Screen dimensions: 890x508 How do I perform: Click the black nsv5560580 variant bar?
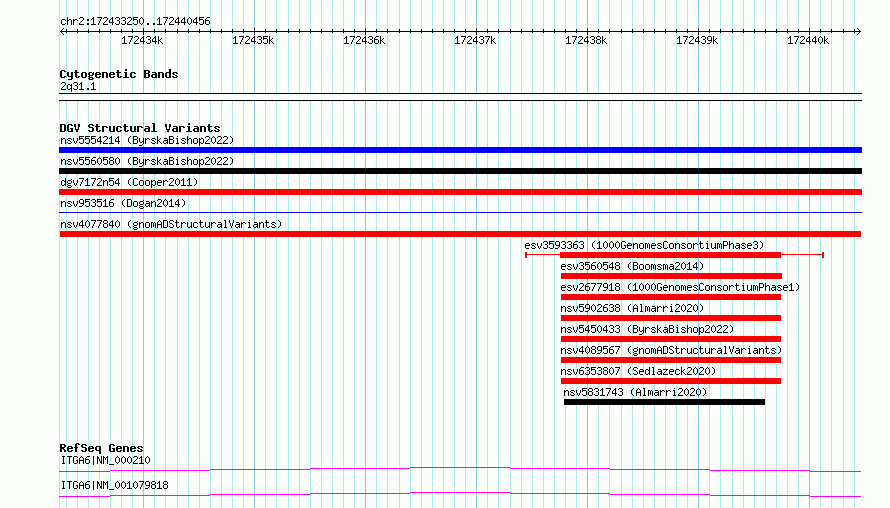[460, 171]
